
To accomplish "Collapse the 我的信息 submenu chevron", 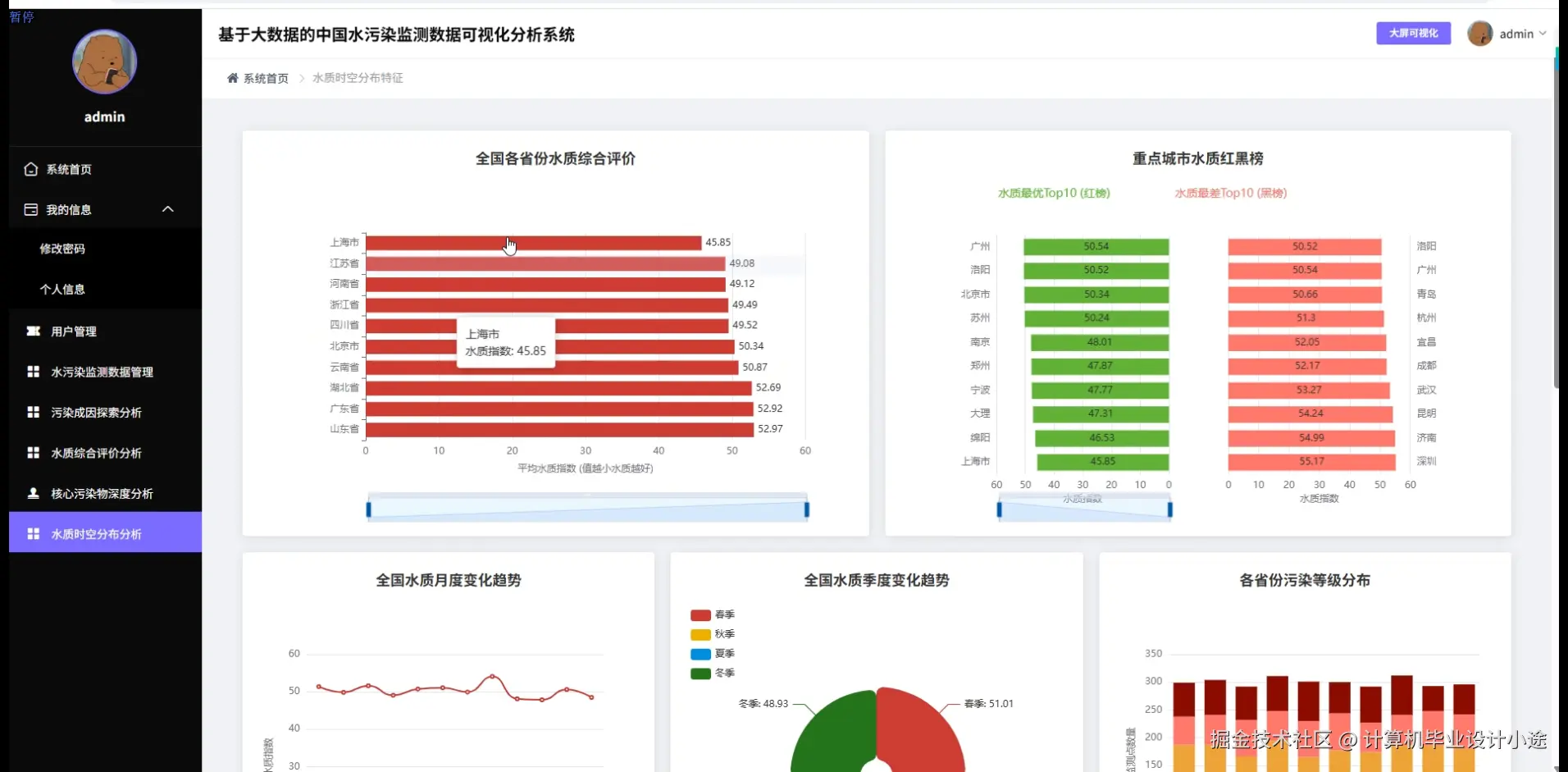I will click(x=168, y=209).
